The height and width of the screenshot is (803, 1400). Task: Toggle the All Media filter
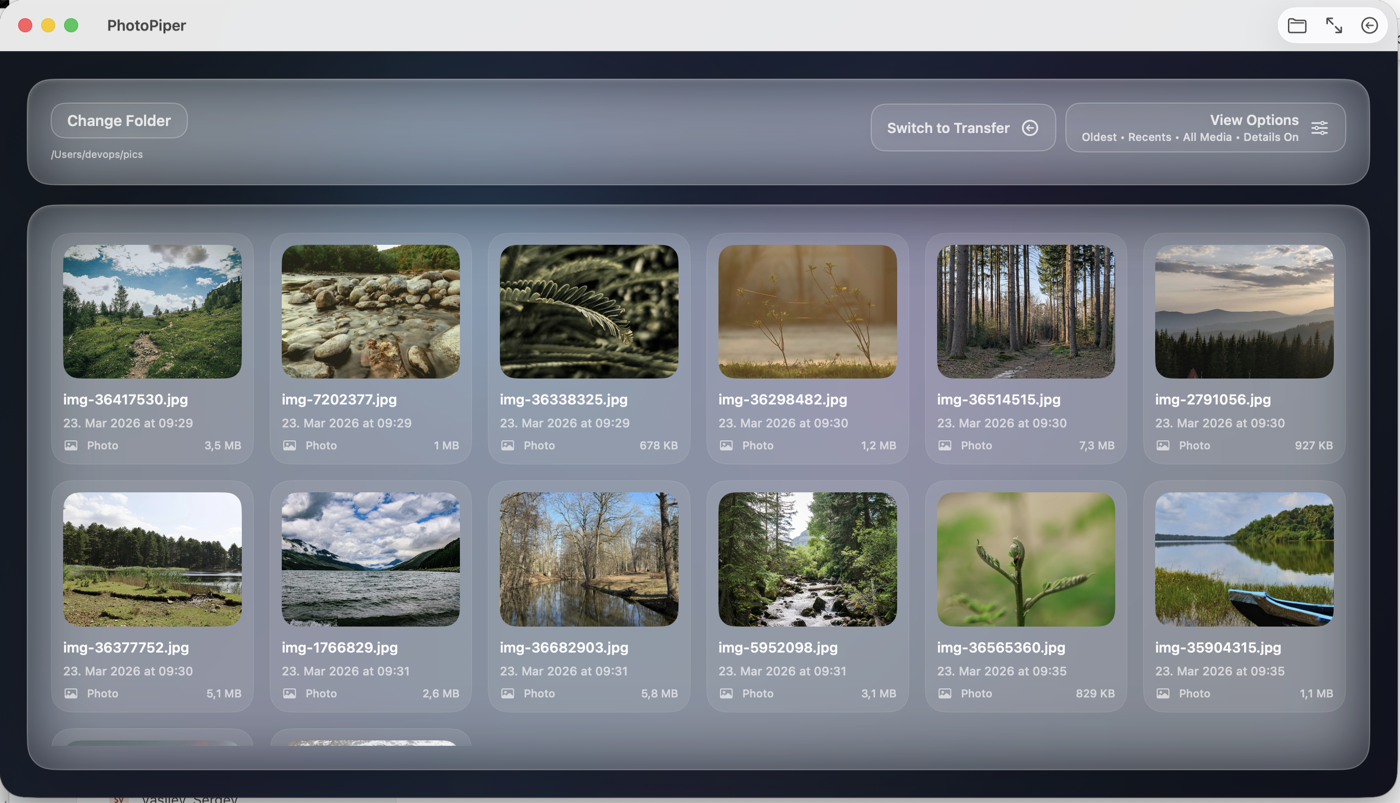click(1207, 137)
